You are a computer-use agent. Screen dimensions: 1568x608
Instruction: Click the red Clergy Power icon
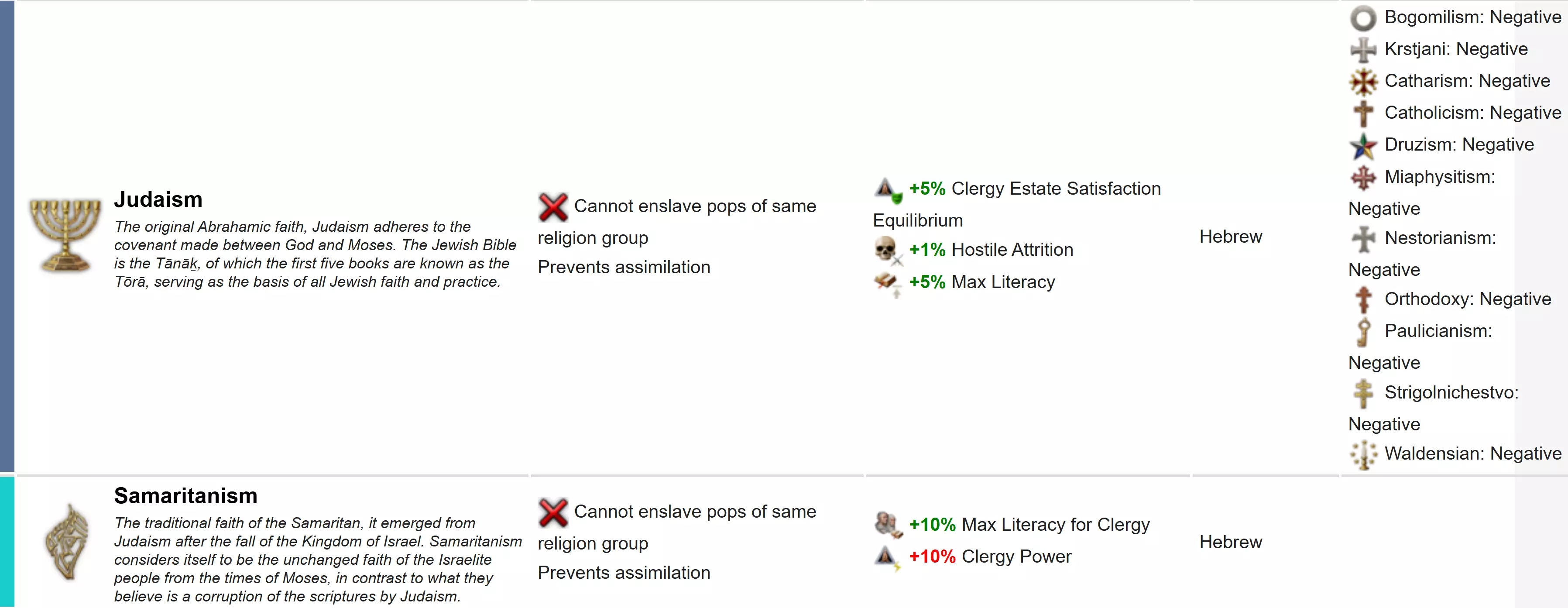tap(887, 557)
